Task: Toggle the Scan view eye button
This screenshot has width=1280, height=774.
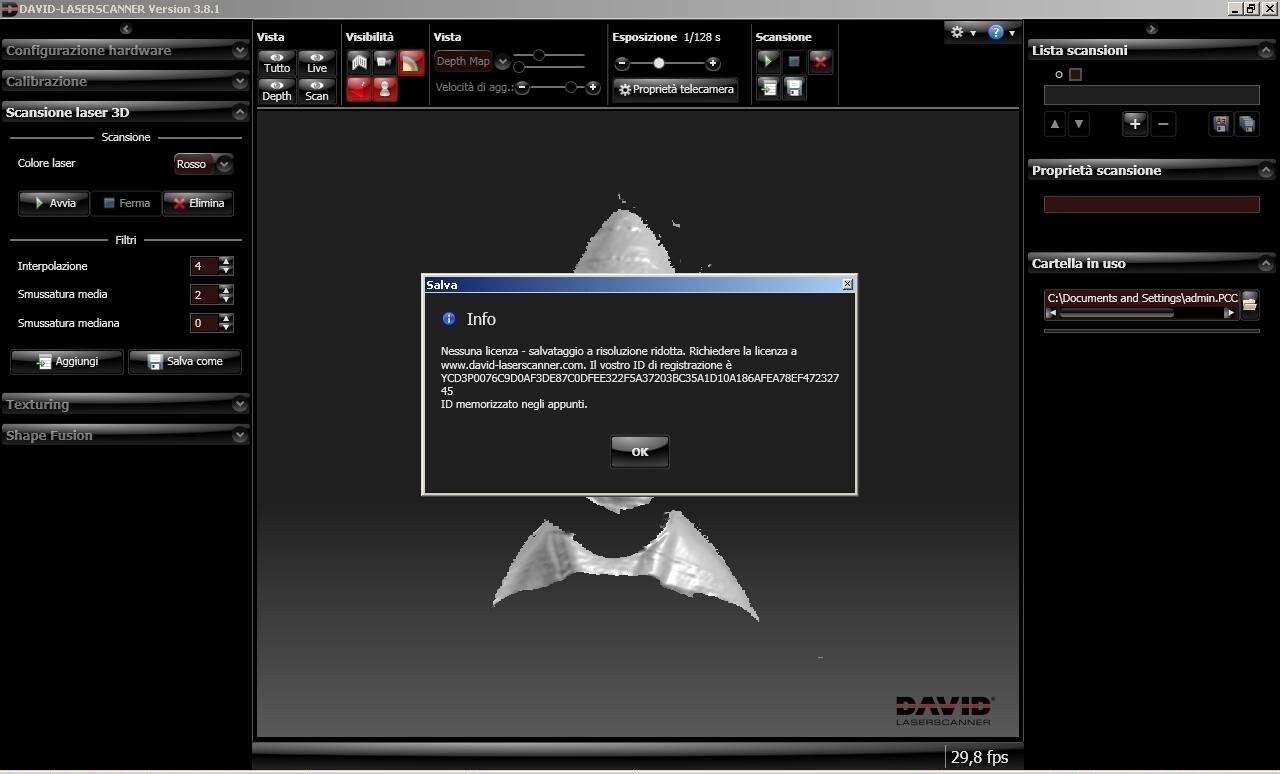Action: coord(317,90)
